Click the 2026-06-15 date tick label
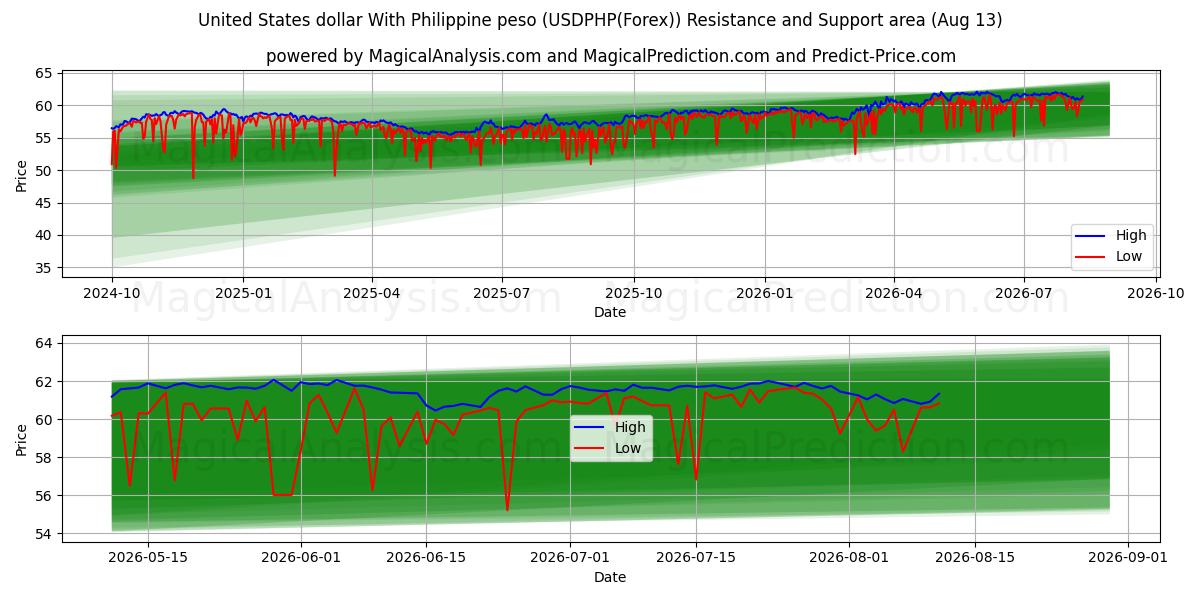1200x600 pixels. [426, 559]
